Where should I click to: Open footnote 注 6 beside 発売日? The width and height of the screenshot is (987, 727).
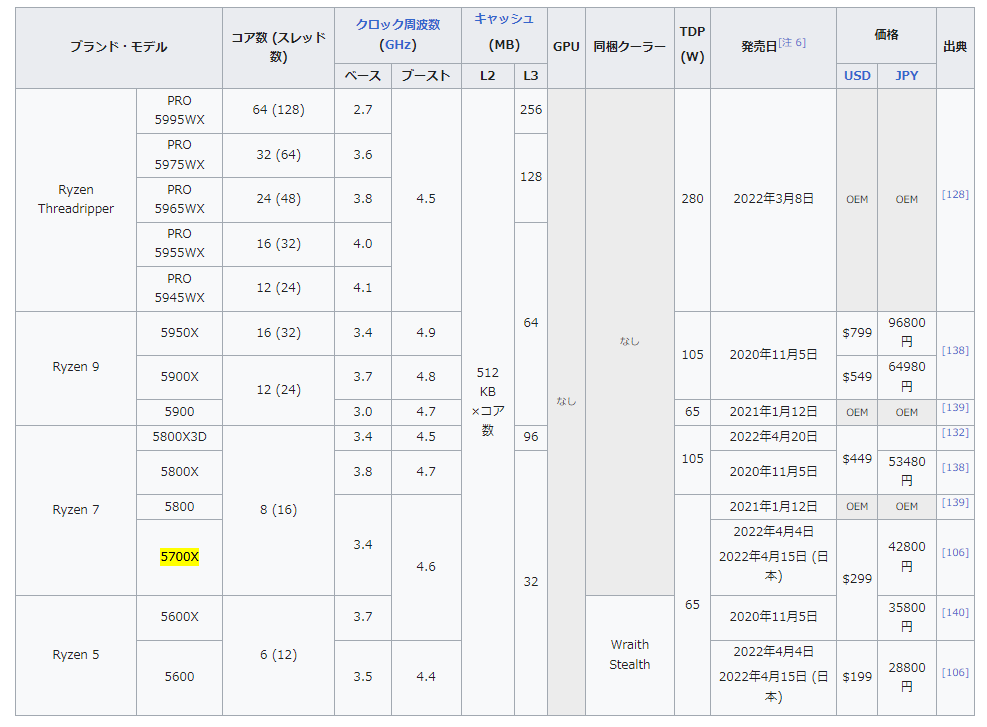click(x=792, y=42)
